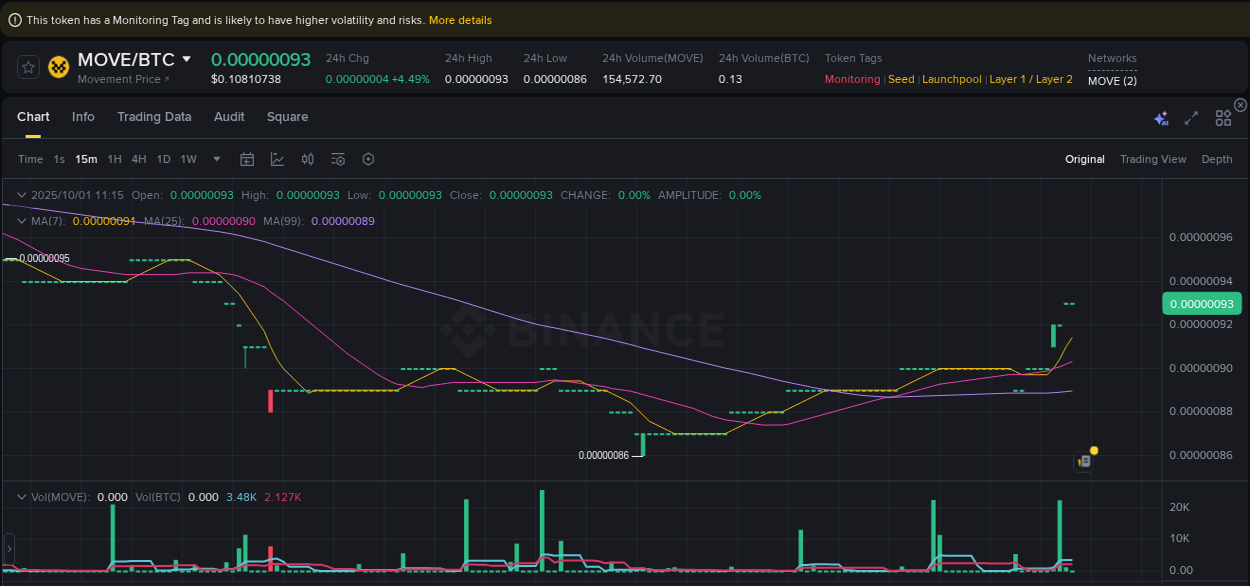The width and height of the screenshot is (1250, 586).
Task: Click the Binance coin logo beside MOVE/BTC
Action: [58, 67]
